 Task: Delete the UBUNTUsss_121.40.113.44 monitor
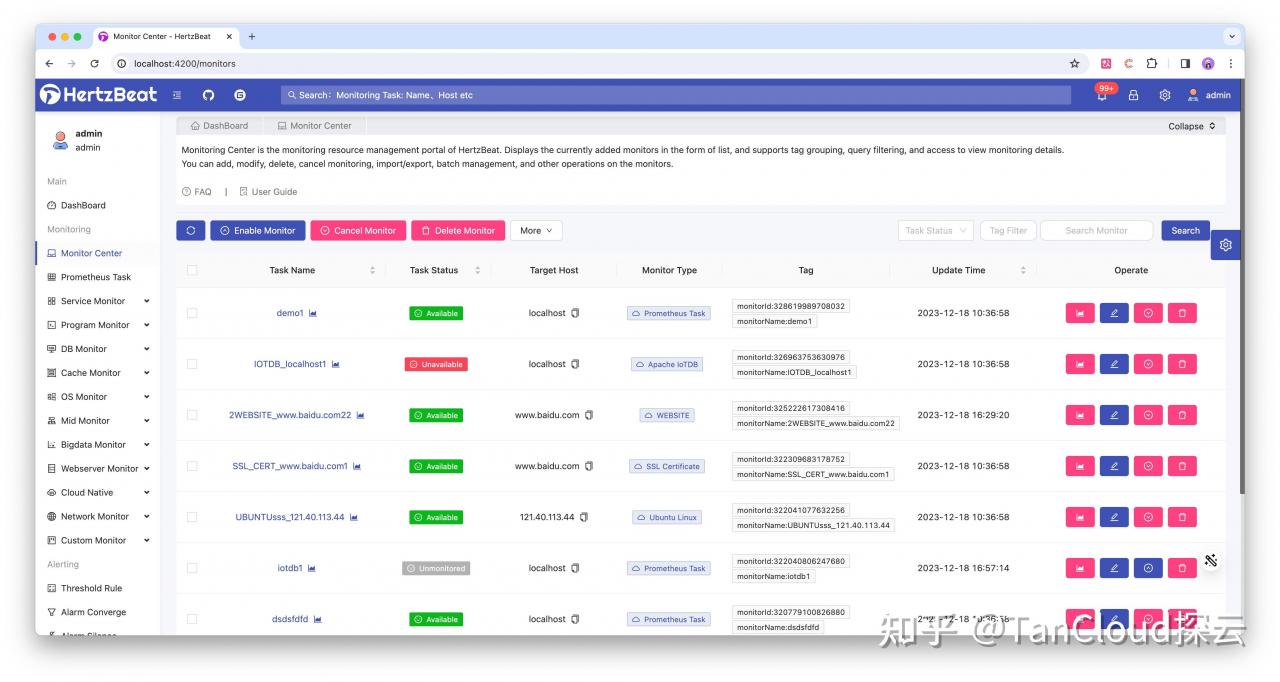[x=1182, y=517]
